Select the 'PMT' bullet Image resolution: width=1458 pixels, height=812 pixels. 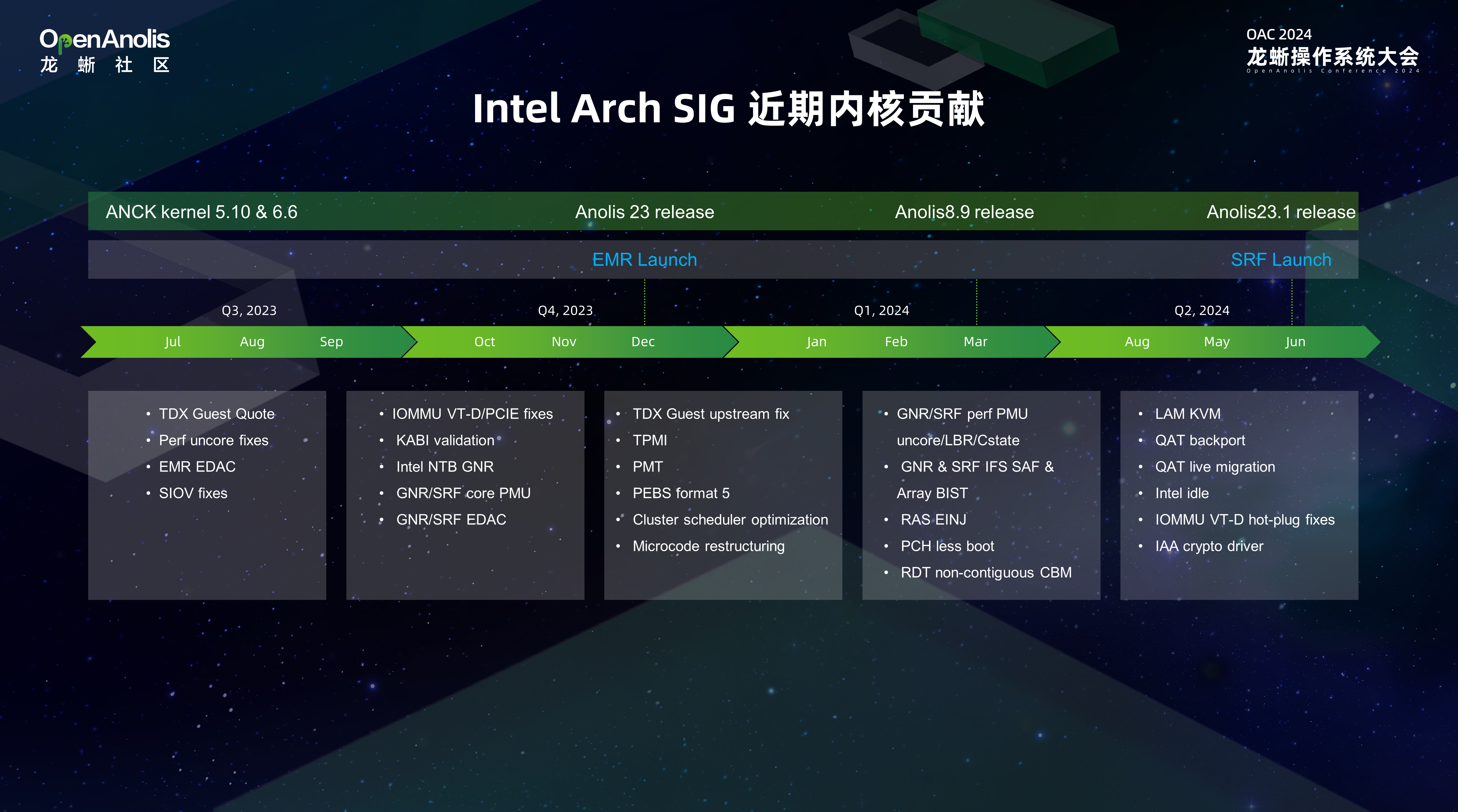click(648, 467)
